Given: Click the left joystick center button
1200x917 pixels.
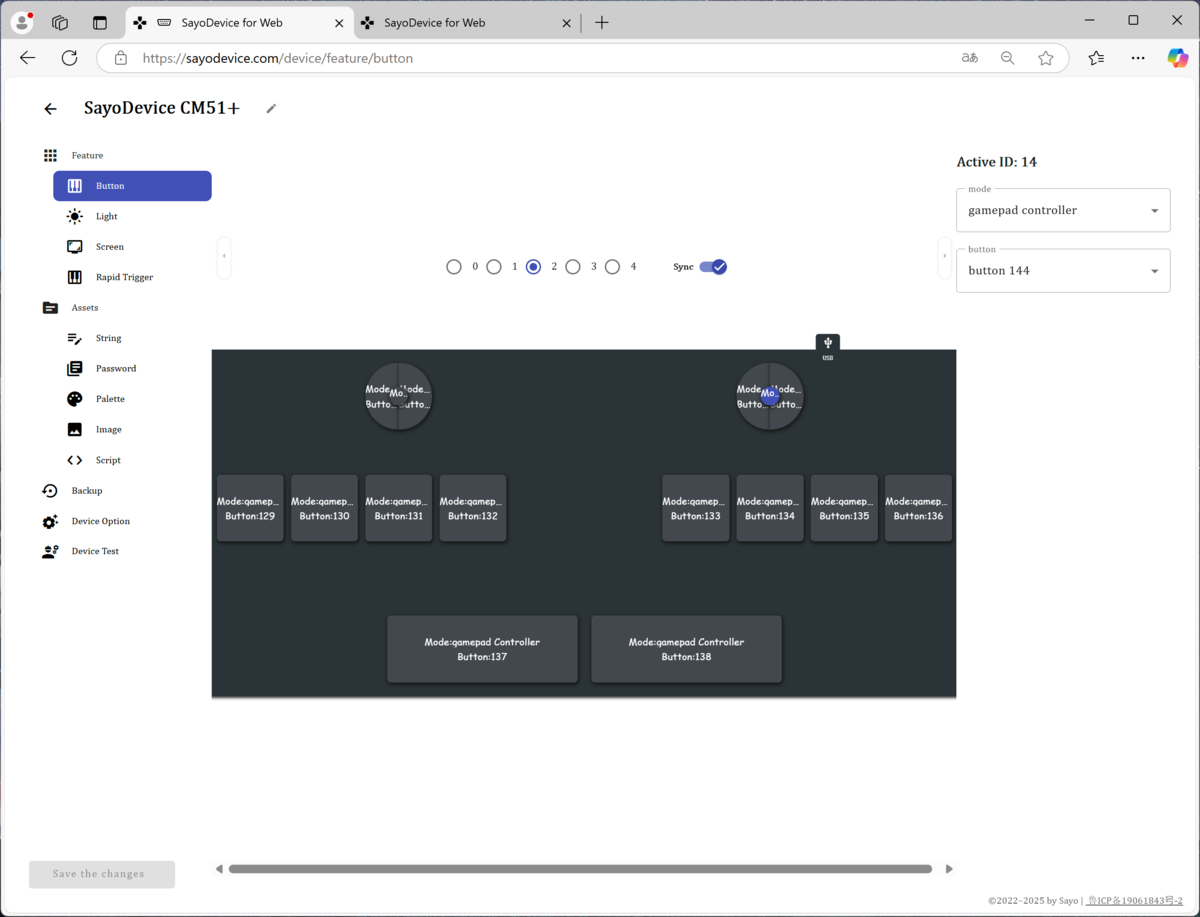Looking at the screenshot, I should point(398,394).
